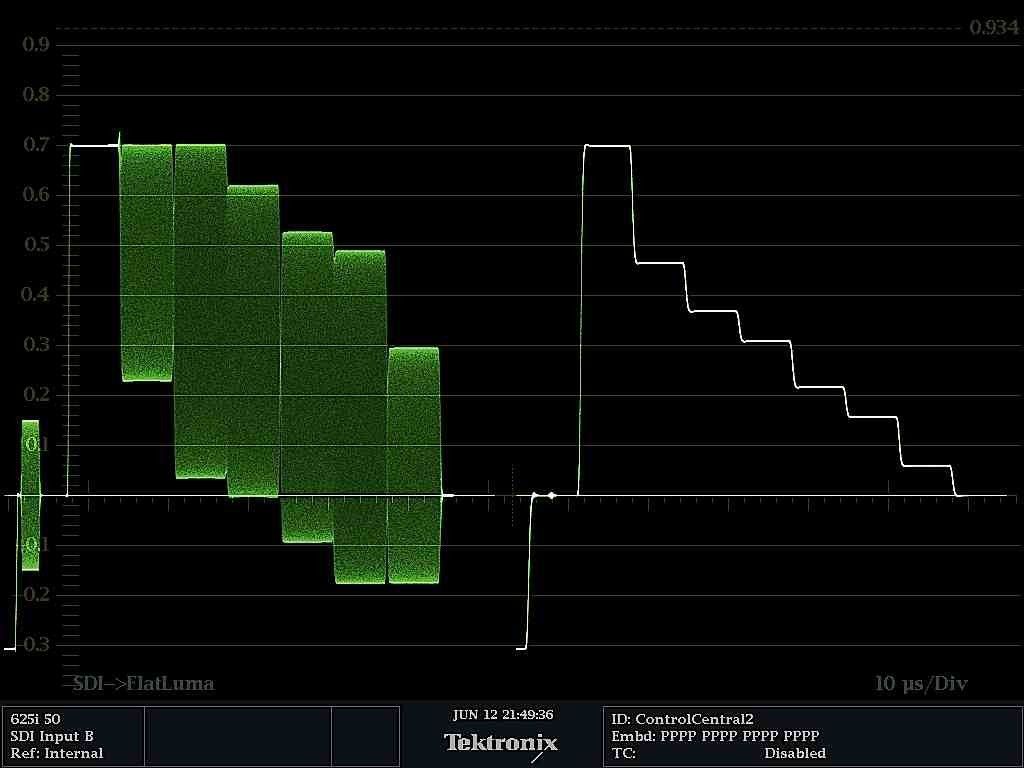Click the top white luma step at 0.7

click(x=607, y=146)
